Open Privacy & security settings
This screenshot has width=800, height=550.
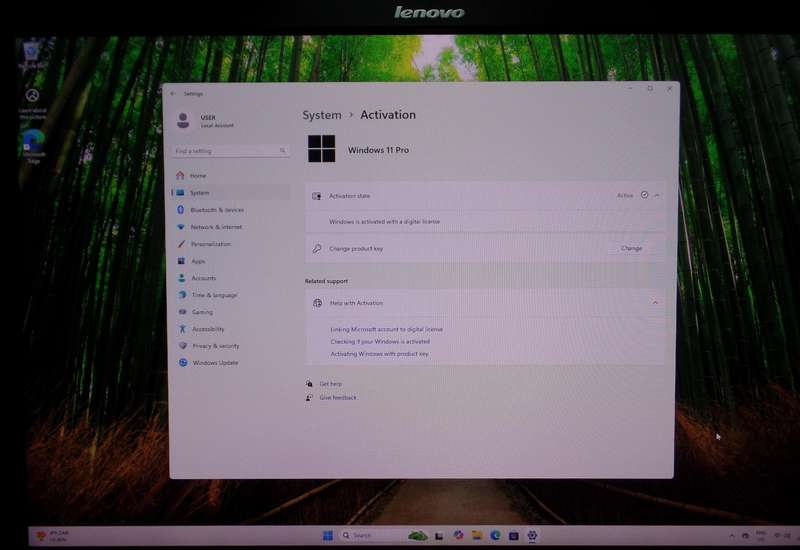[x=231, y=346]
